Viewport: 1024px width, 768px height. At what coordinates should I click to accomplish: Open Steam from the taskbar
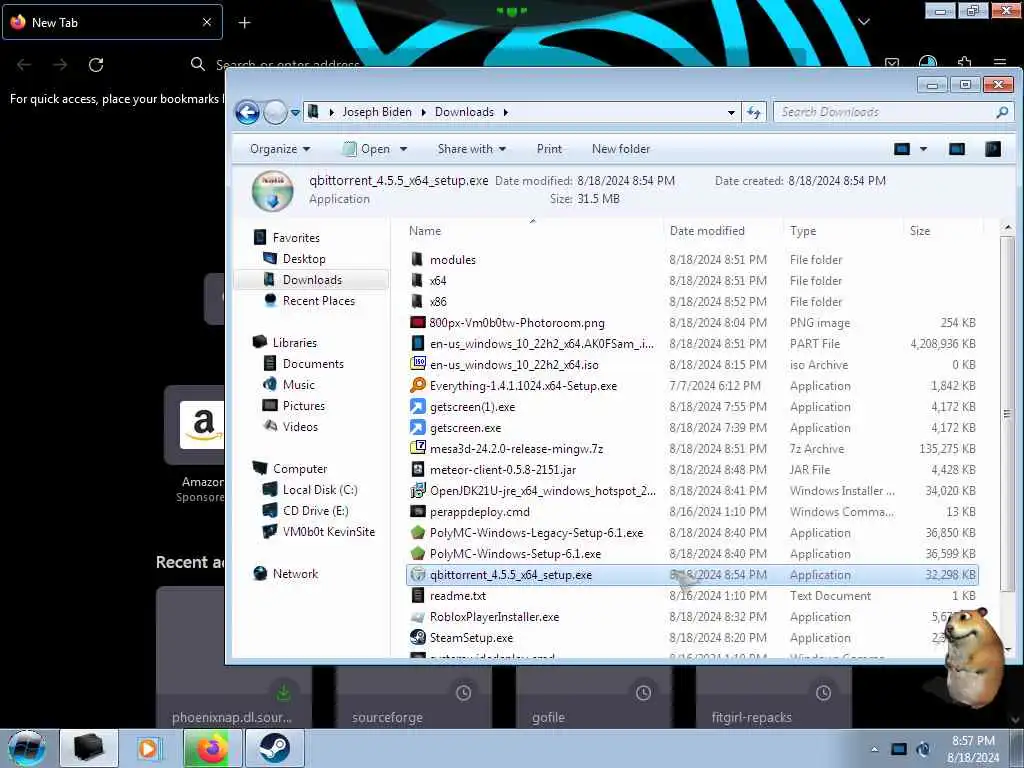pos(275,748)
